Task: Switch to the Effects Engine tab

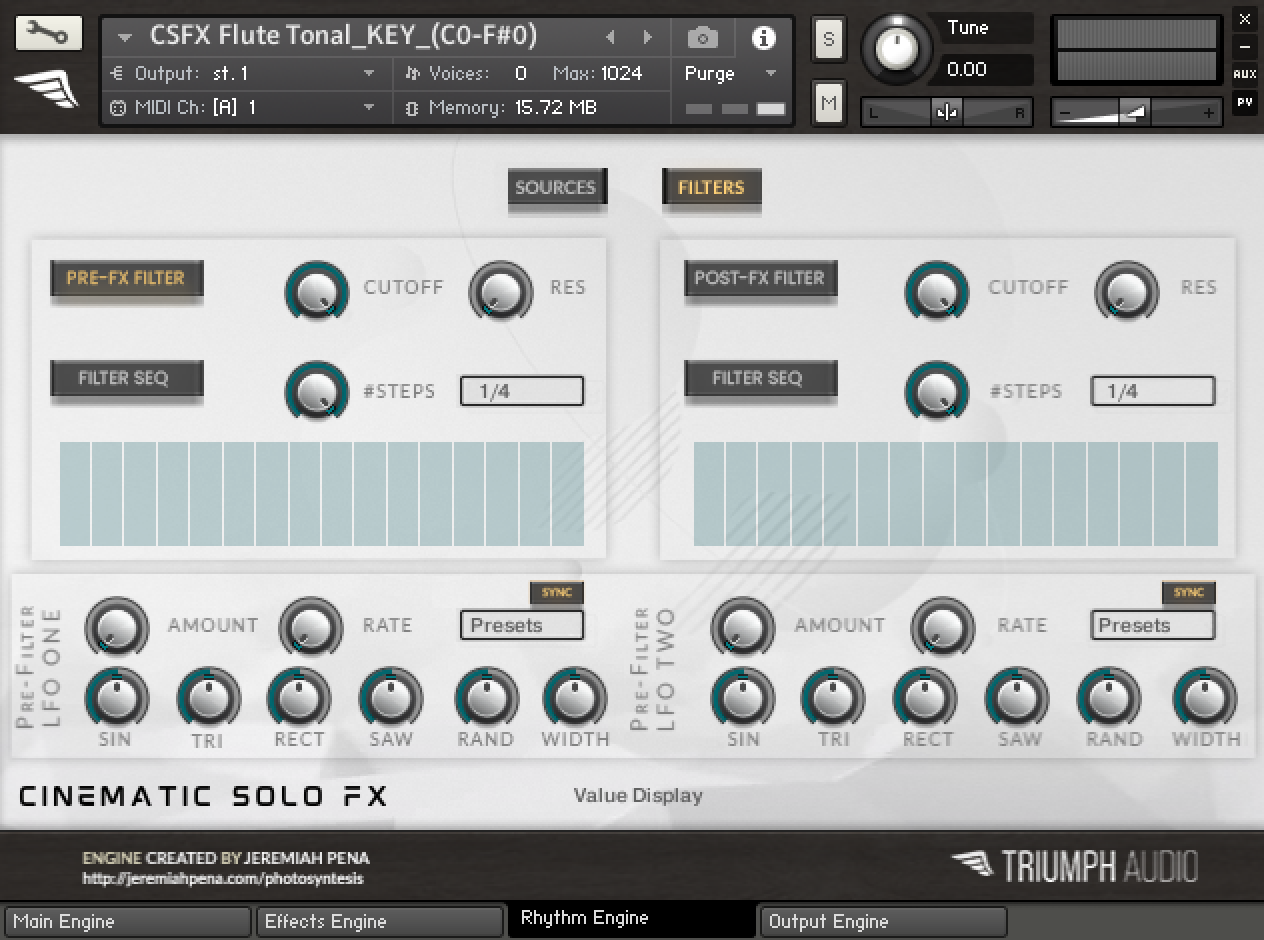Action: click(380, 921)
